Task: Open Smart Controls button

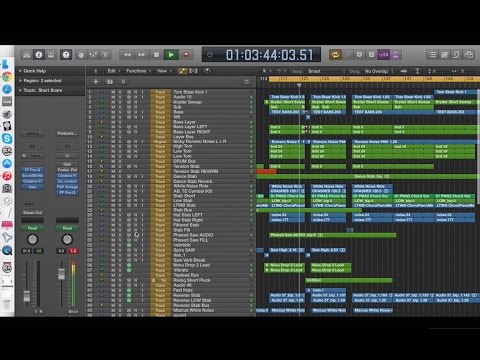Action: coord(81,55)
